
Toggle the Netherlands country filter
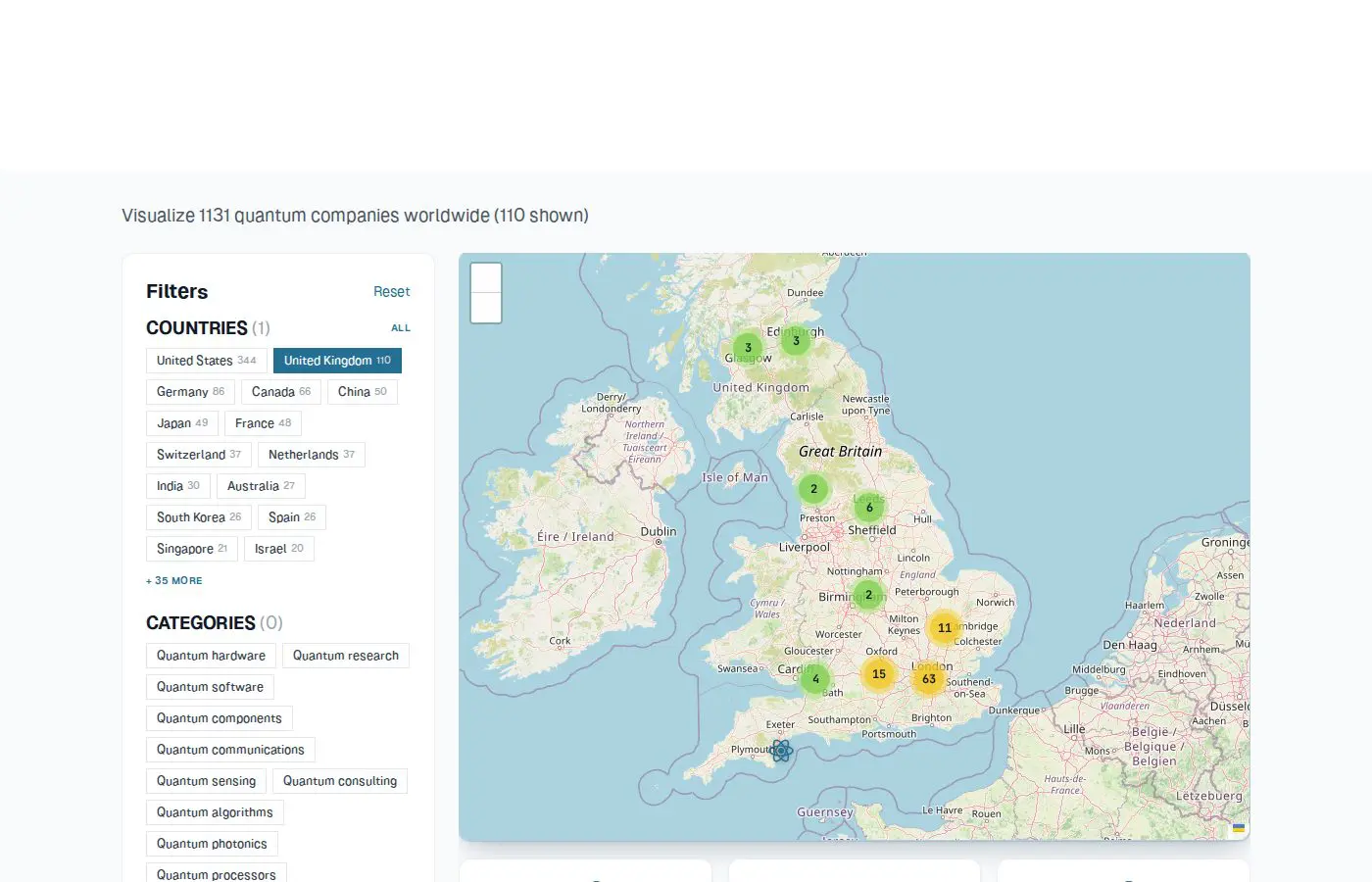[x=312, y=455]
